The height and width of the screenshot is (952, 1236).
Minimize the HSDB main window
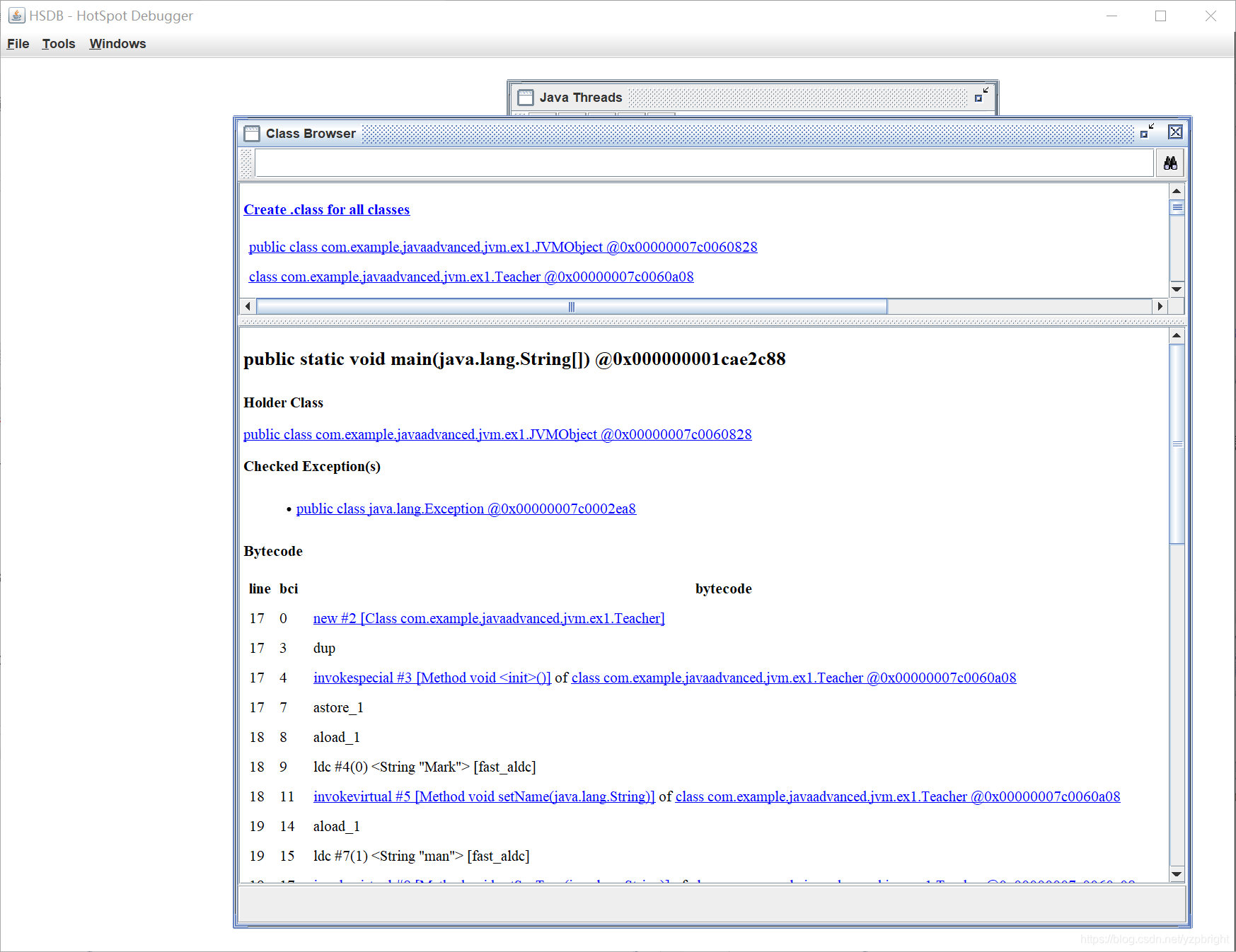1111,16
